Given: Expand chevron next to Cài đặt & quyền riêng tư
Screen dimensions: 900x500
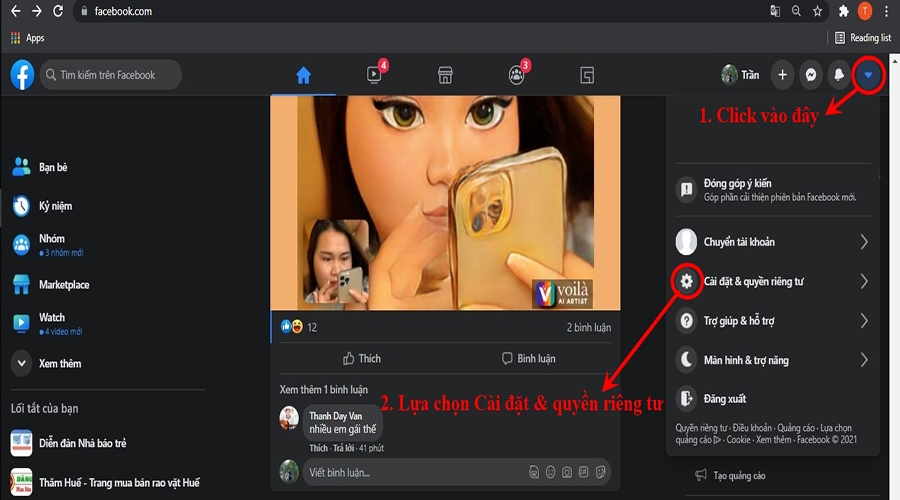Looking at the screenshot, I should coord(864,281).
